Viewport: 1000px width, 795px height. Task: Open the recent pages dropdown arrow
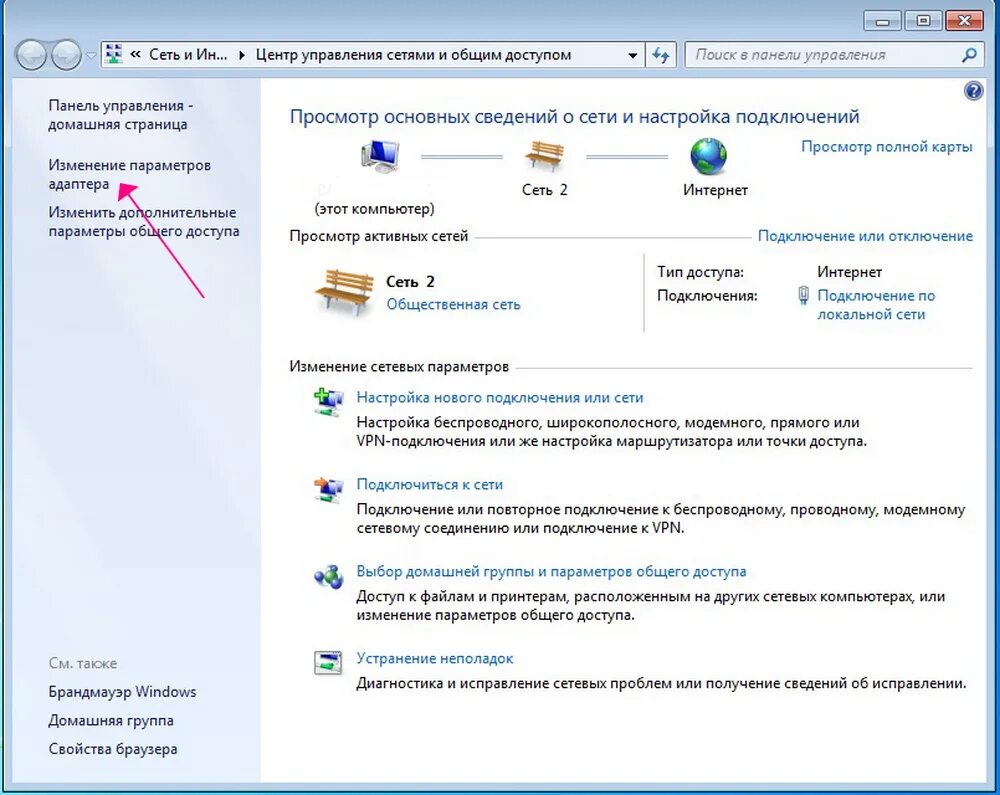pyautogui.click(x=91, y=55)
